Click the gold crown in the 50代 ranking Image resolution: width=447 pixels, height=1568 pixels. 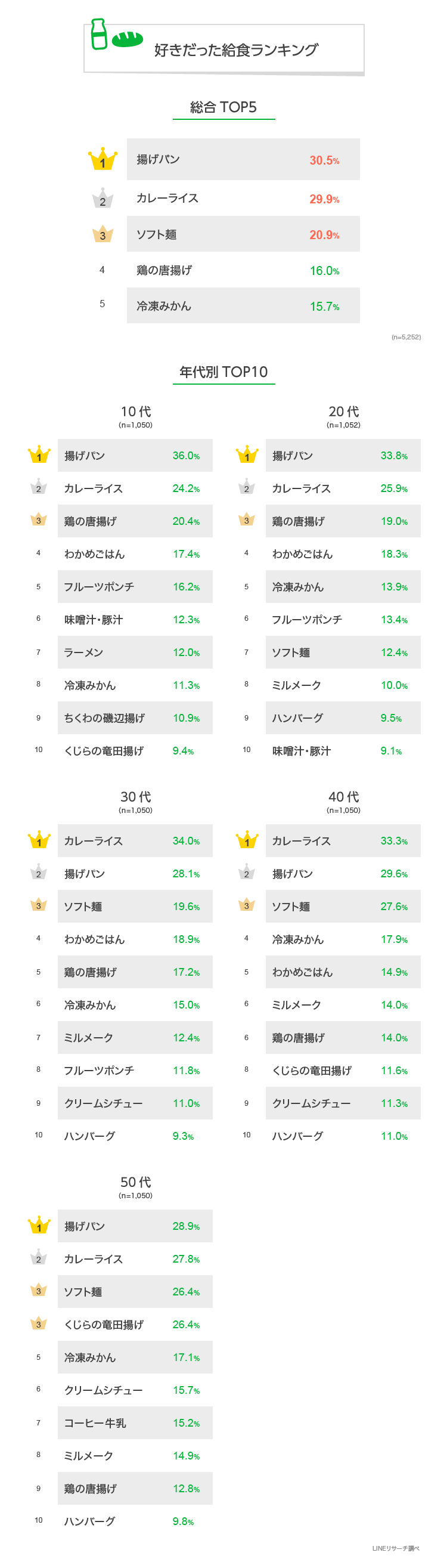39,1225
